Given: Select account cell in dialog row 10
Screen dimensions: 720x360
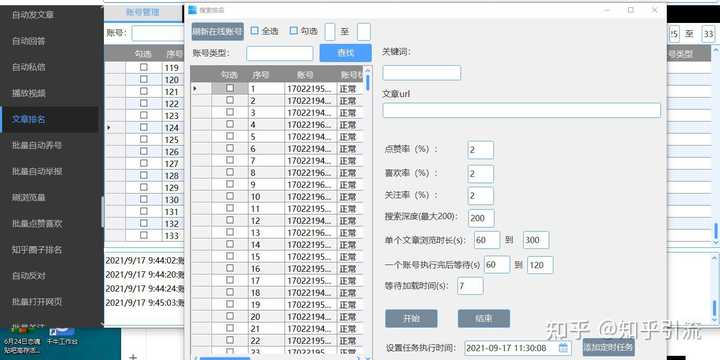Looking at the screenshot, I should (x=310, y=197).
